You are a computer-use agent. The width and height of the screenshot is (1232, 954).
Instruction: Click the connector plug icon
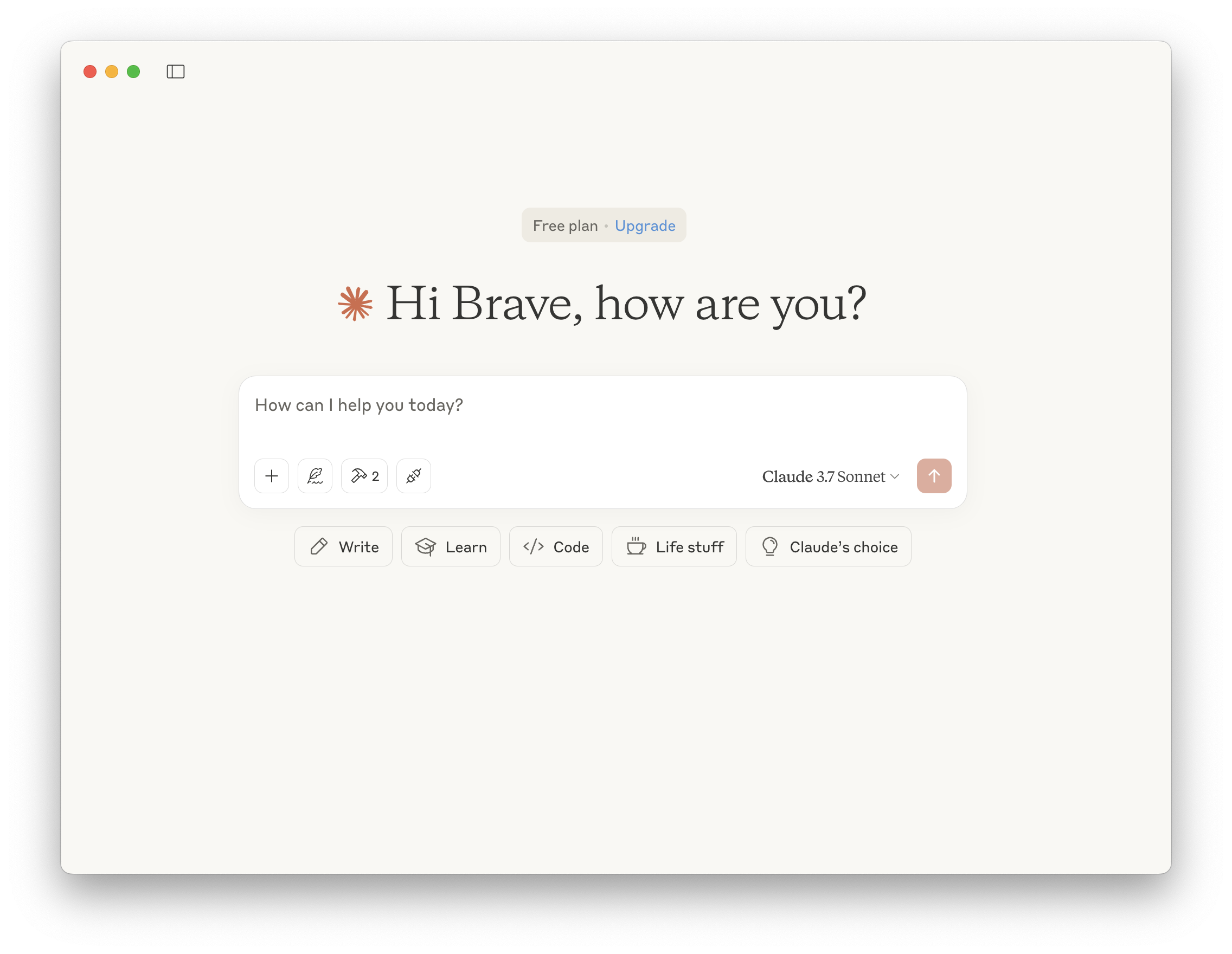(x=414, y=476)
